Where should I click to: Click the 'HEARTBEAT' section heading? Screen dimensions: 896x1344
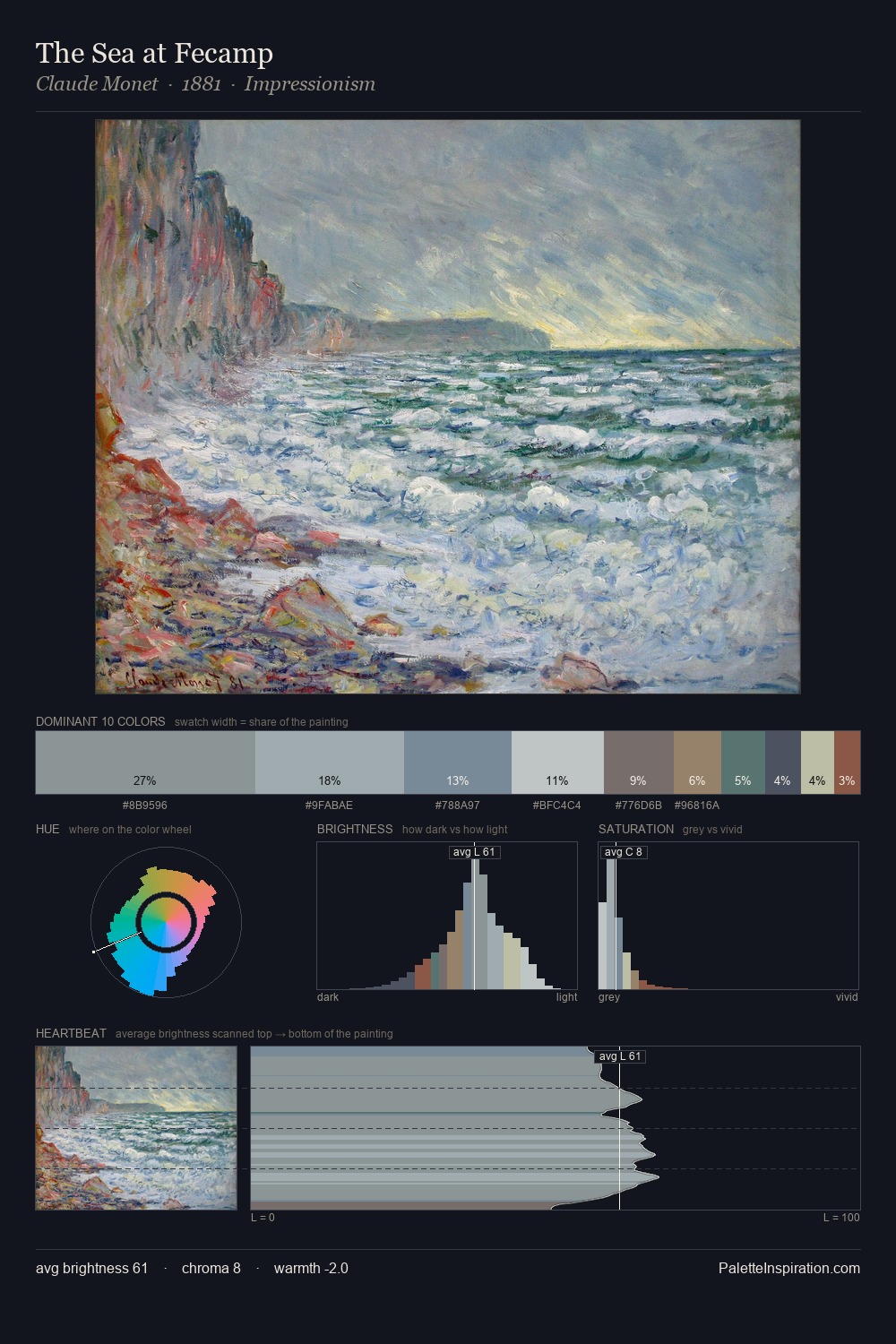click(71, 1033)
